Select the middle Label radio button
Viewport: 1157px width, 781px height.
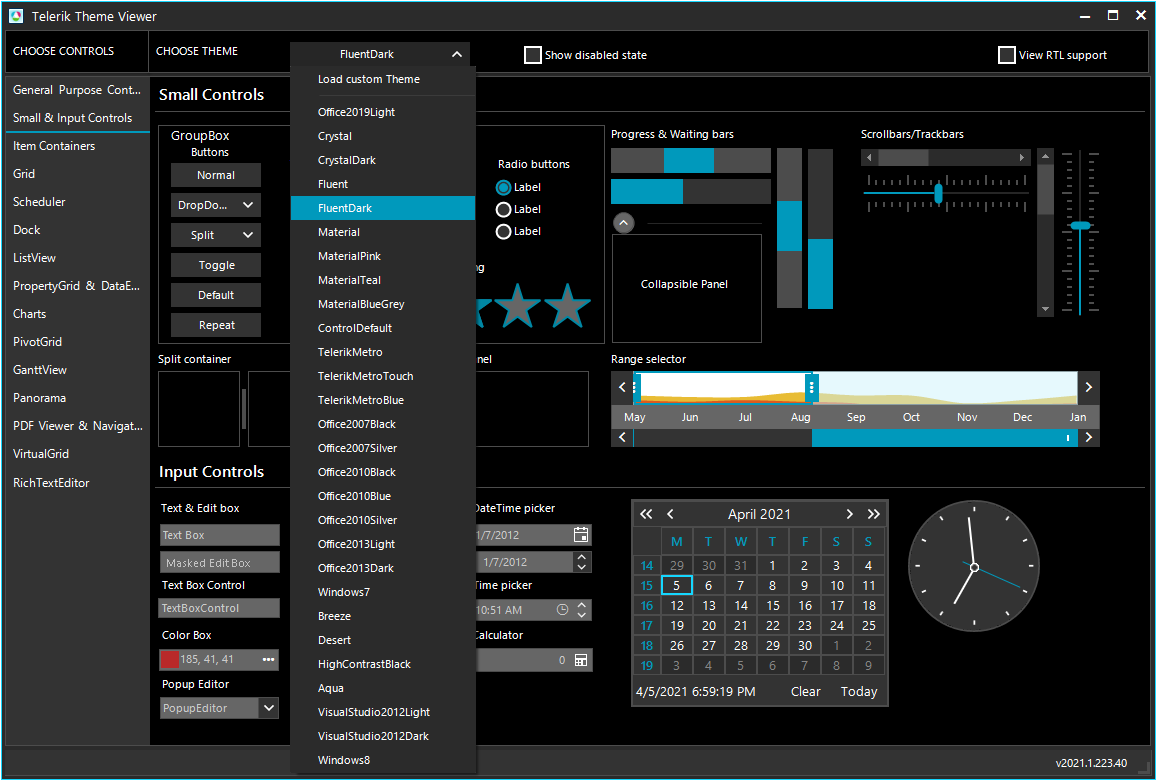click(504, 210)
